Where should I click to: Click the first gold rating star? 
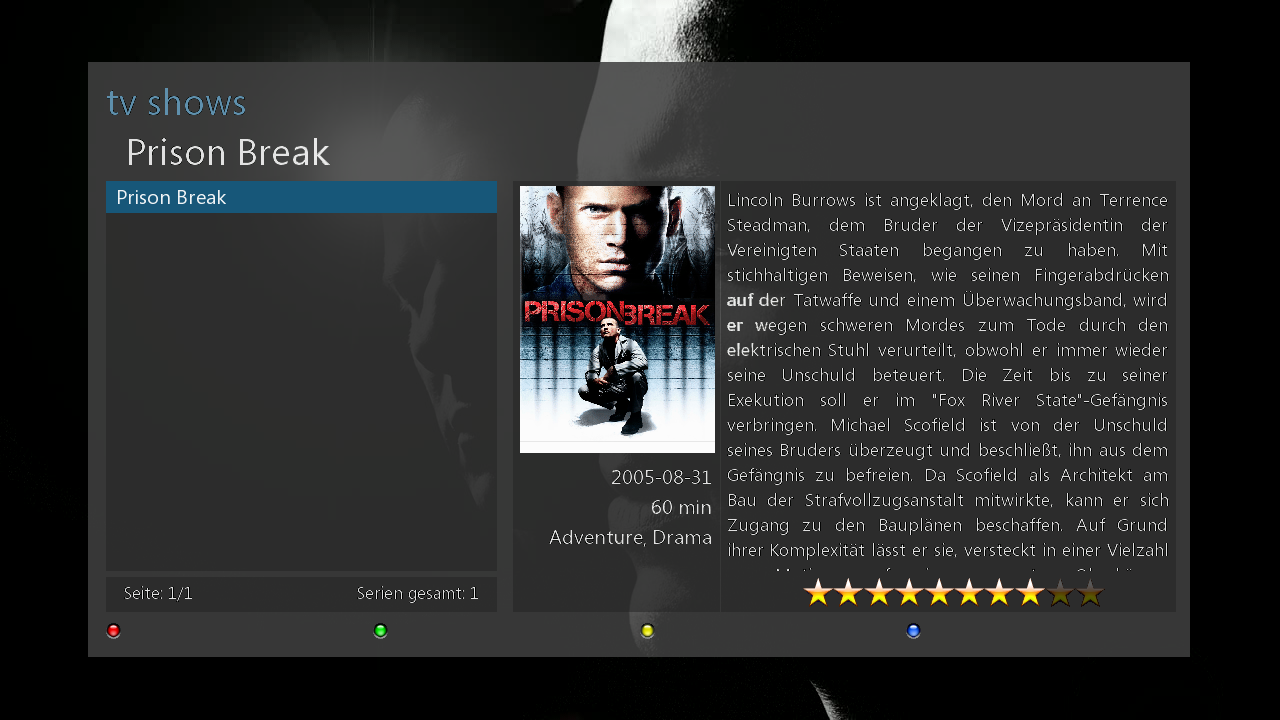[818, 593]
